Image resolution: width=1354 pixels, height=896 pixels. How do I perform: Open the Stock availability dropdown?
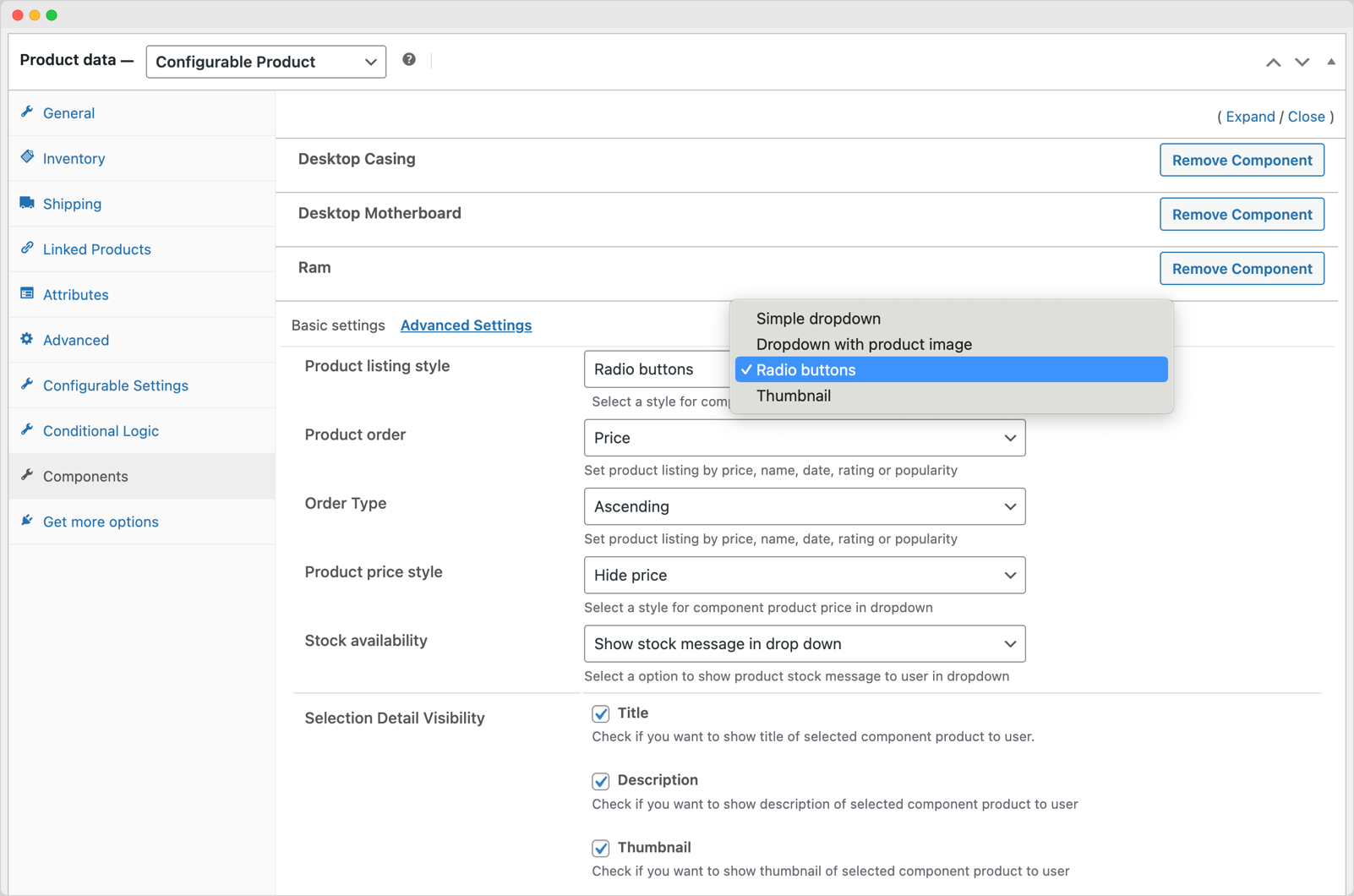pos(804,643)
